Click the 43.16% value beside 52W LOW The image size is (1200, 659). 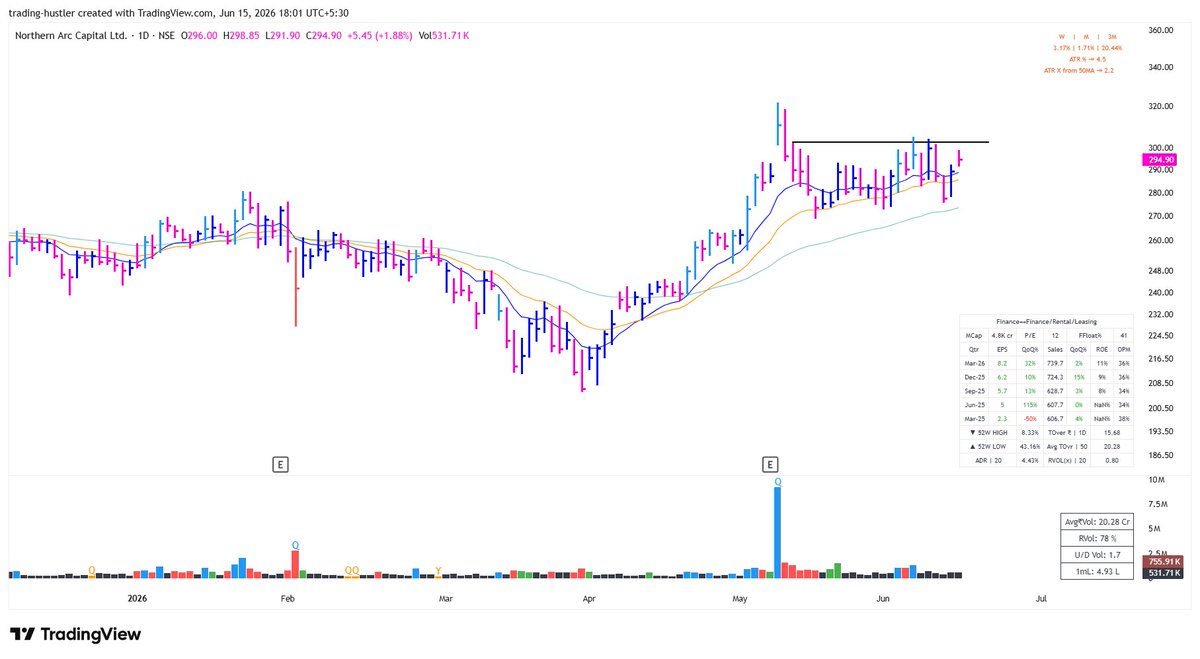pyautogui.click(x=1030, y=446)
